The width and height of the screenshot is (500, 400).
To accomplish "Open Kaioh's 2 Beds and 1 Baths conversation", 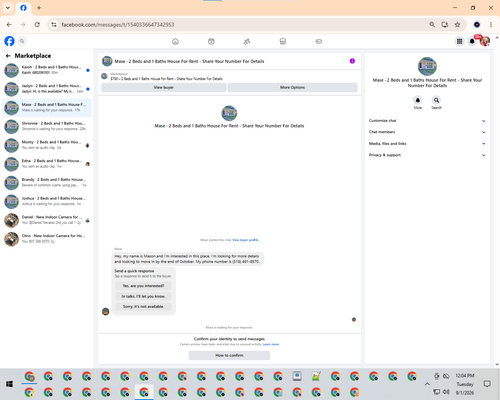I will [x=47, y=70].
